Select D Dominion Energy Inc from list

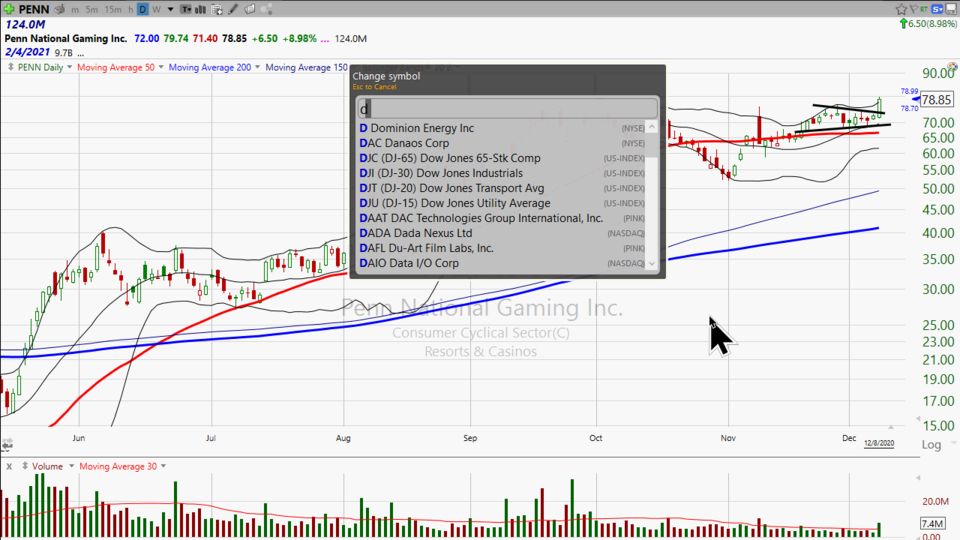[502, 128]
